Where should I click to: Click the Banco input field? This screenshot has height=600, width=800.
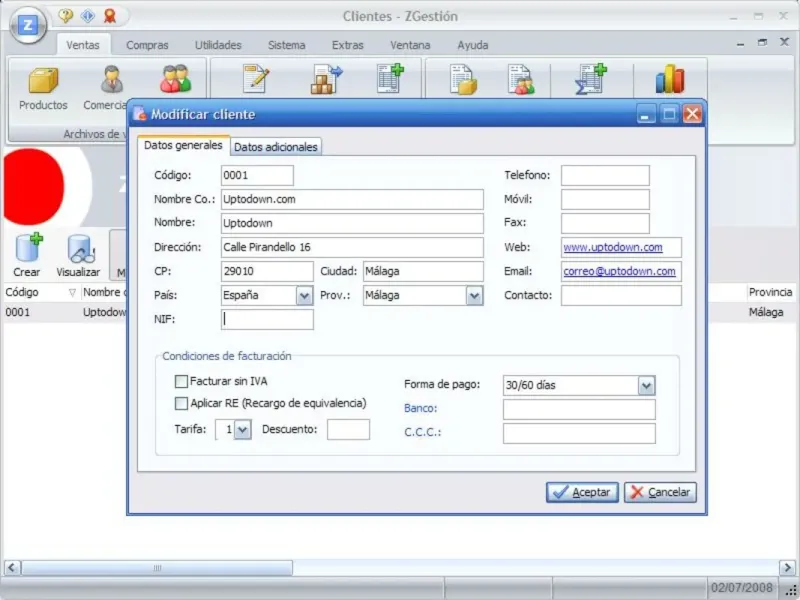[579, 409]
